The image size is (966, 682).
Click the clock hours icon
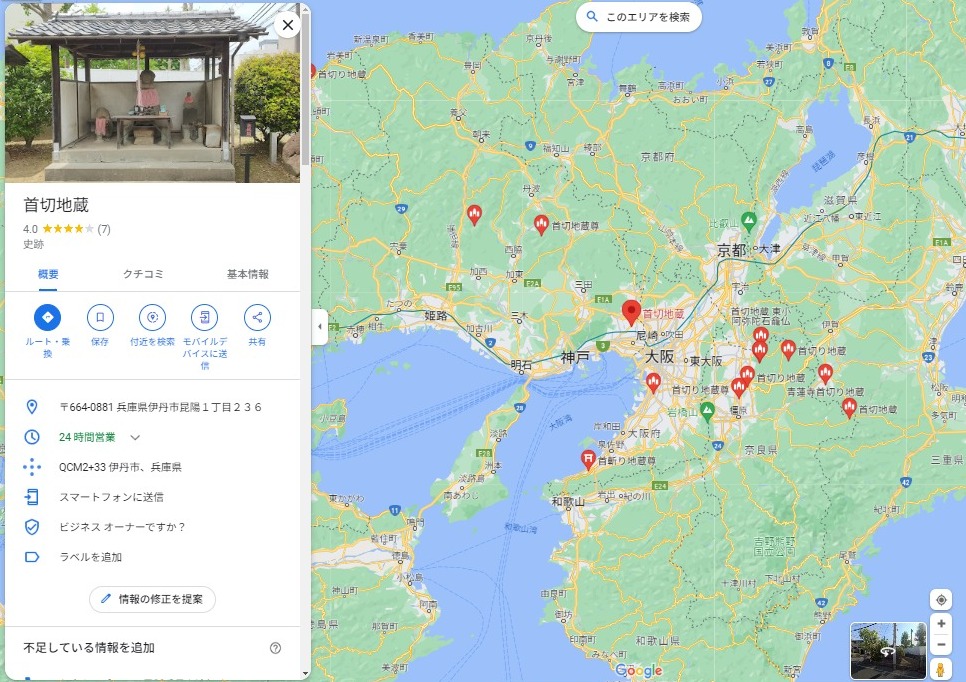[32, 437]
